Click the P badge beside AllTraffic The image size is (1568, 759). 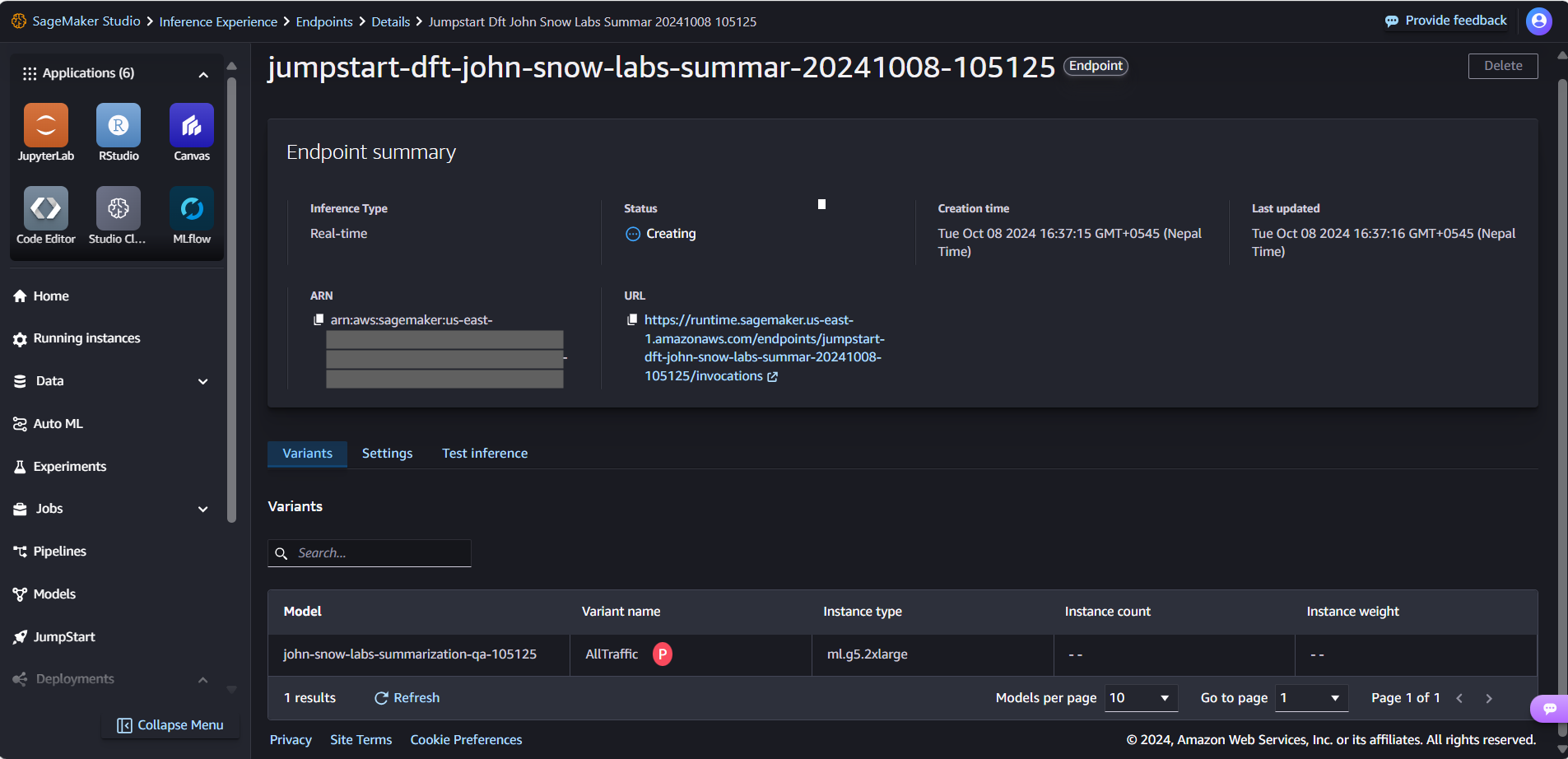[x=663, y=654]
